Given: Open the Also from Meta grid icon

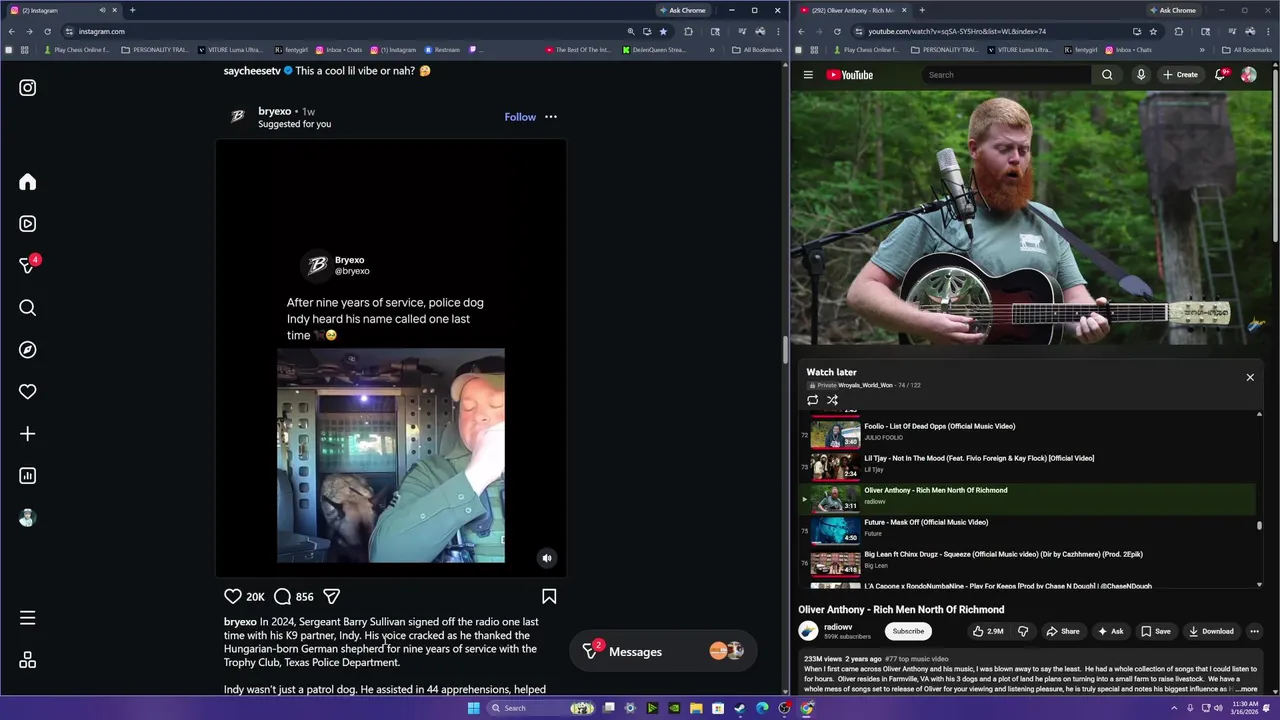Looking at the screenshot, I should pyautogui.click(x=27, y=661).
